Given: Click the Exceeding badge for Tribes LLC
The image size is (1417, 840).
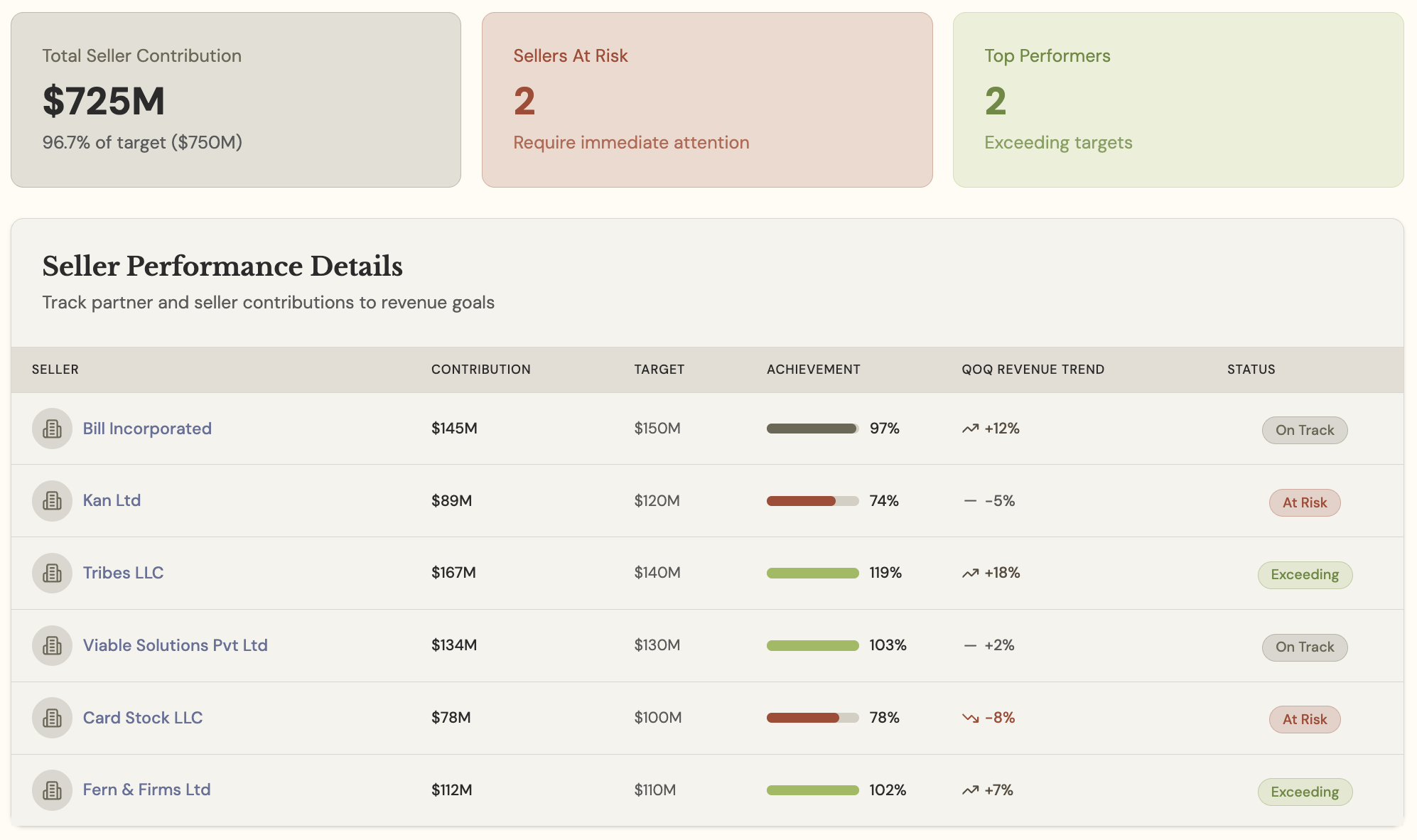Looking at the screenshot, I should click(1304, 575).
